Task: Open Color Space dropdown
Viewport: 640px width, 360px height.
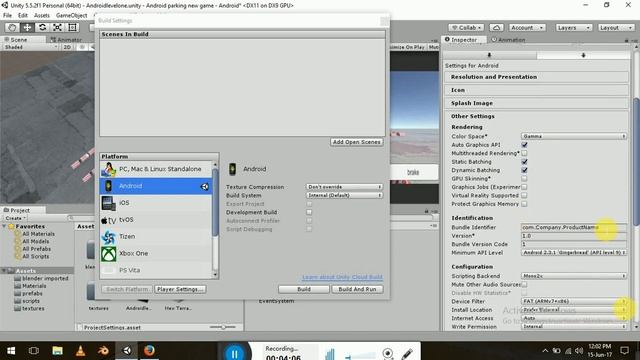Action: (x=573, y=136)
